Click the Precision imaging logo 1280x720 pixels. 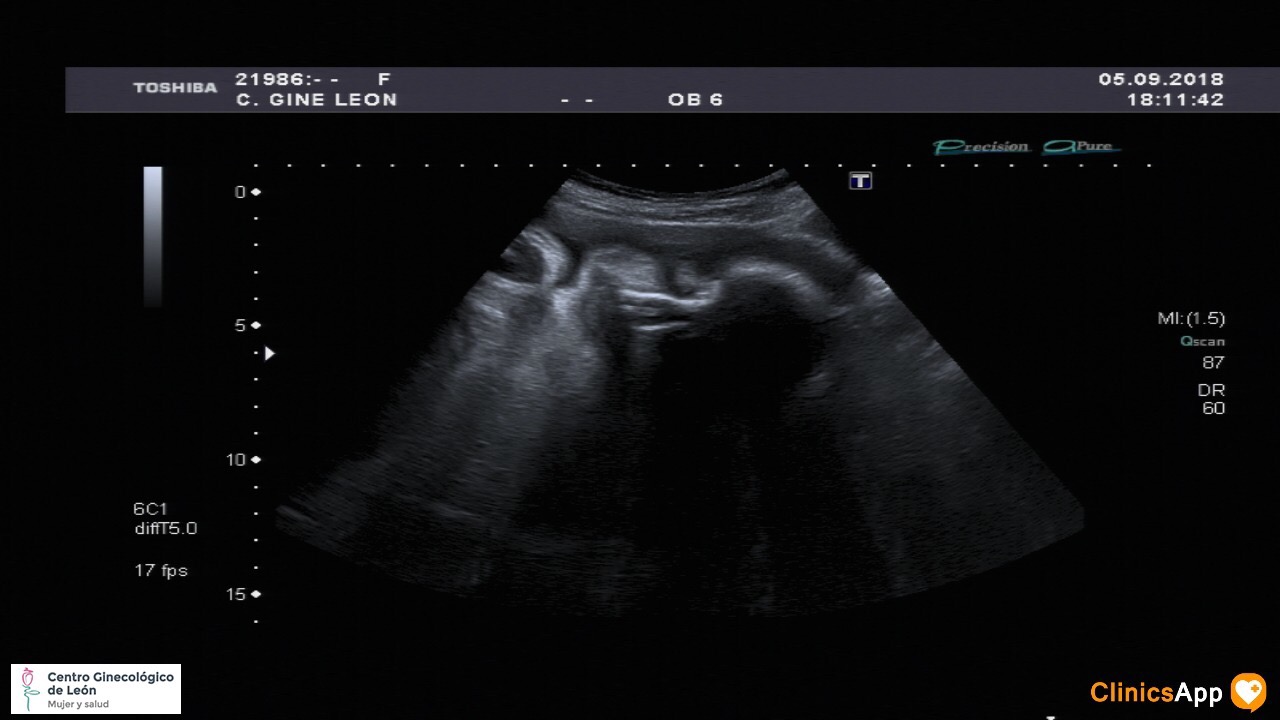981,147
